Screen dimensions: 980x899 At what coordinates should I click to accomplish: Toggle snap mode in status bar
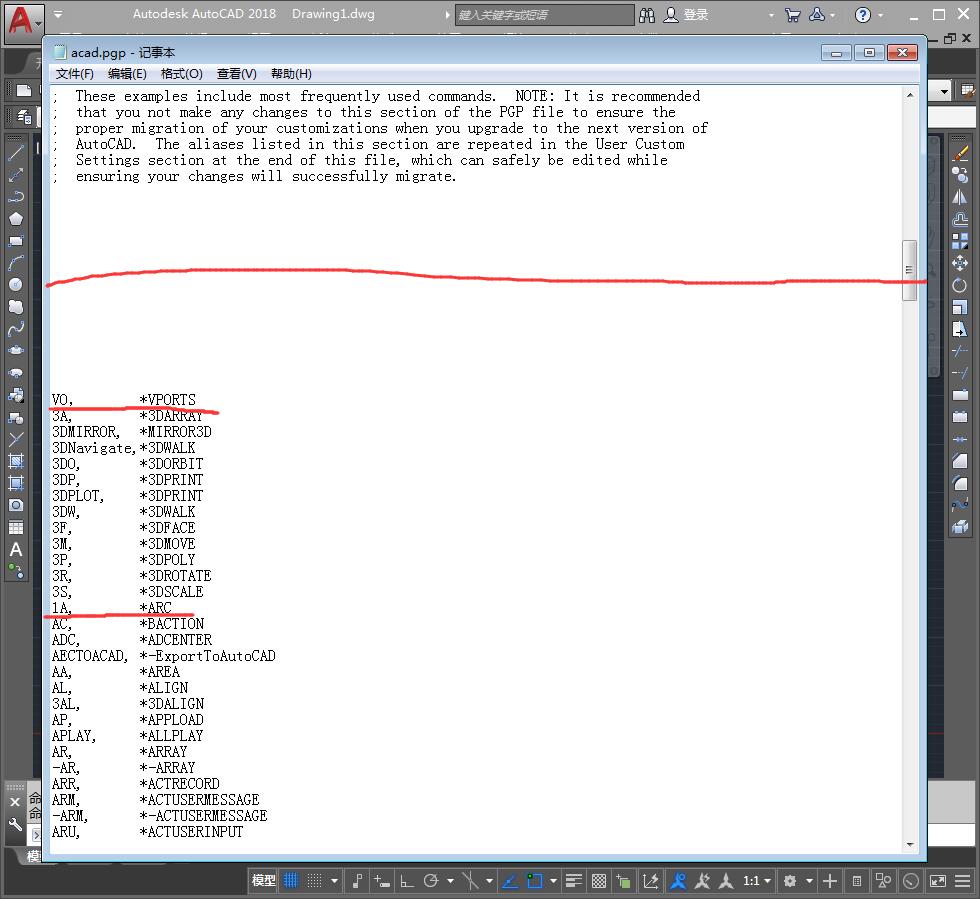point(314,881)
